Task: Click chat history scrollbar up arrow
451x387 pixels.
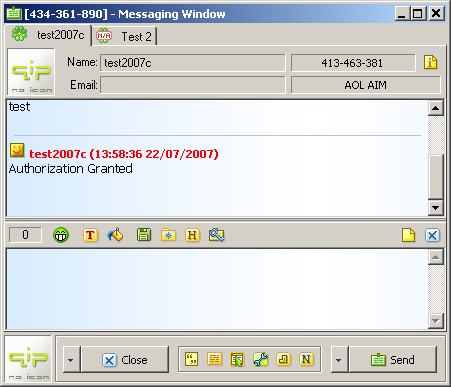Action: (x=435, y=108)
